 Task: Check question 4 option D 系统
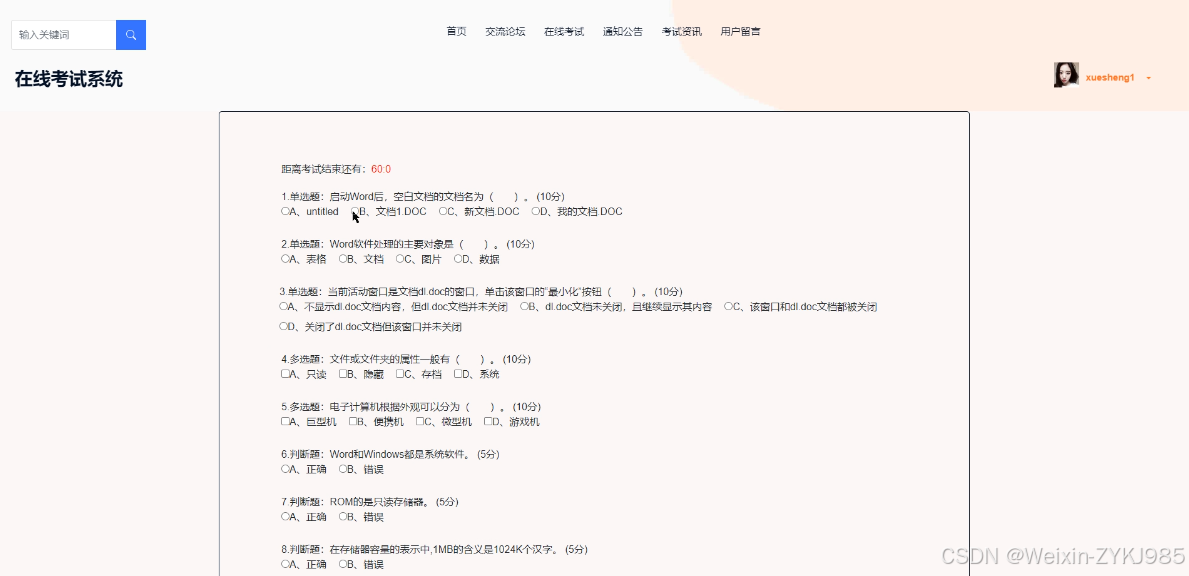[458, 374]
